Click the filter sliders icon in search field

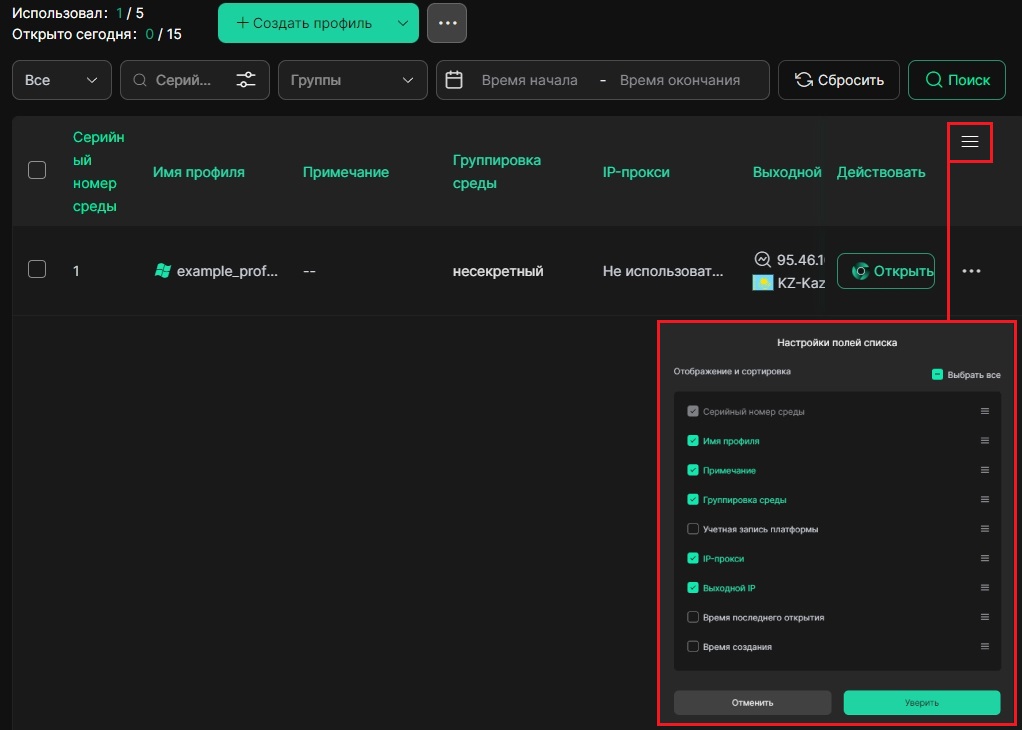246,80
